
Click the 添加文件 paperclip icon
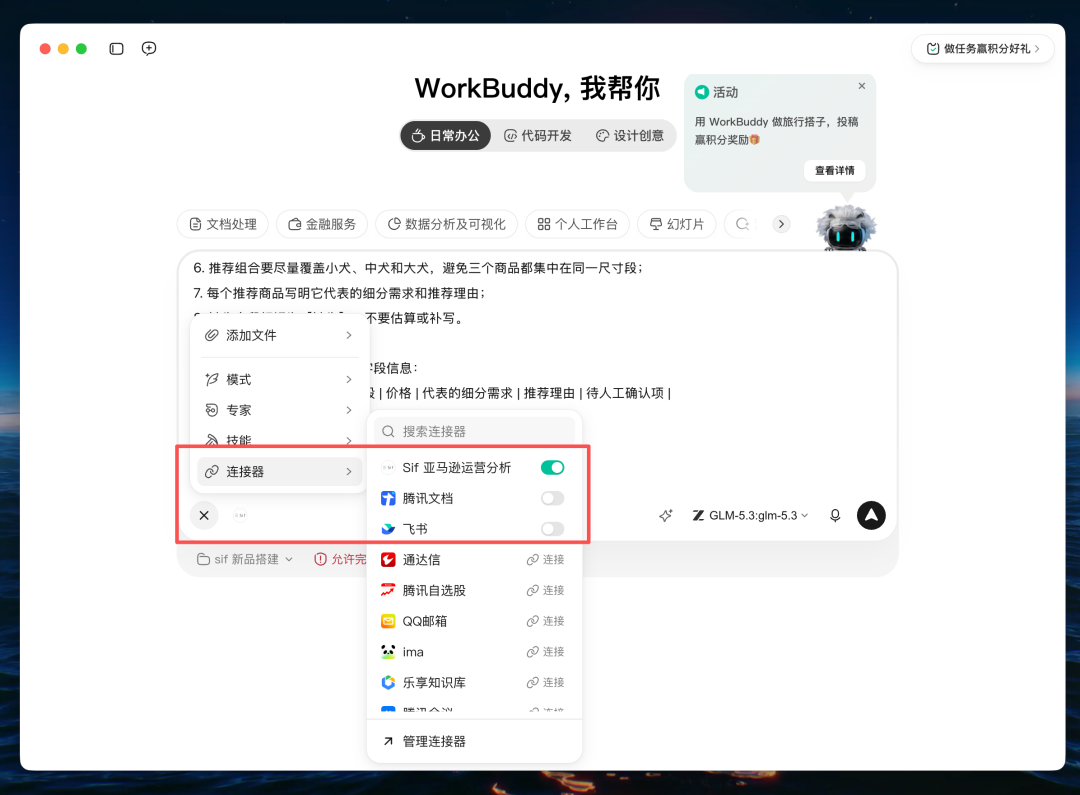point(211,335)
